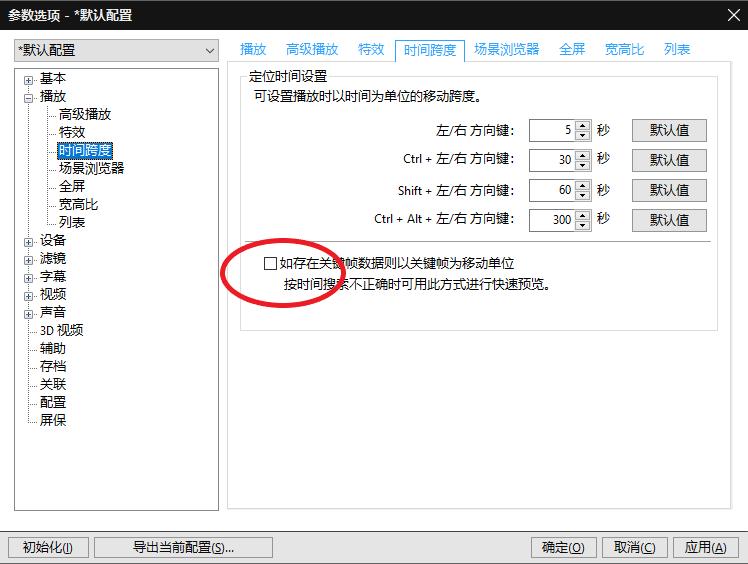Image resolution: width=748 pixels, height=564 pixels.
Task: Click the Ctrl + Alt + 左/右 seconds field
Action: click(x=552, y=220)
